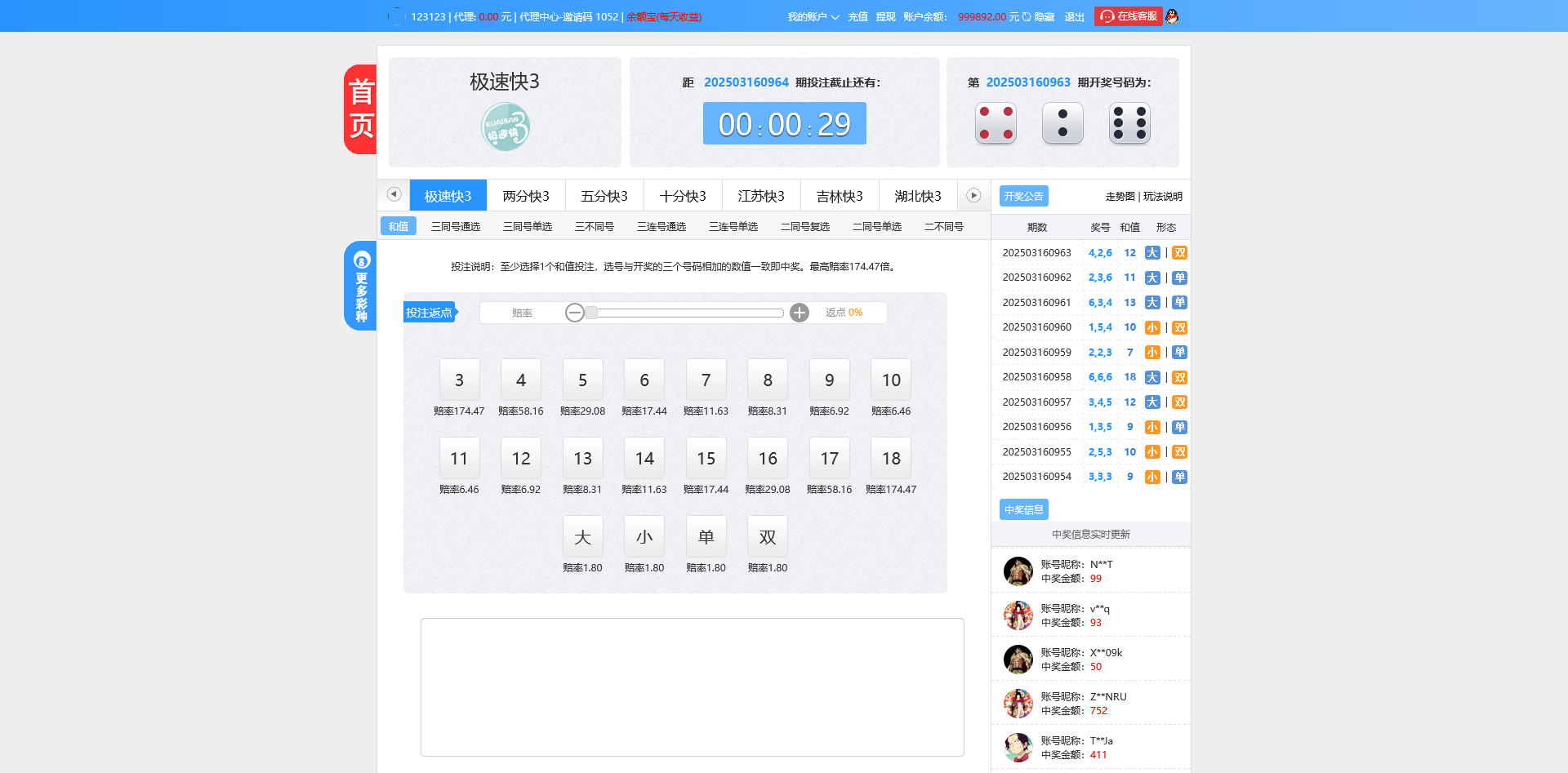Click the red 首页 home side tab

click(361, 109)
